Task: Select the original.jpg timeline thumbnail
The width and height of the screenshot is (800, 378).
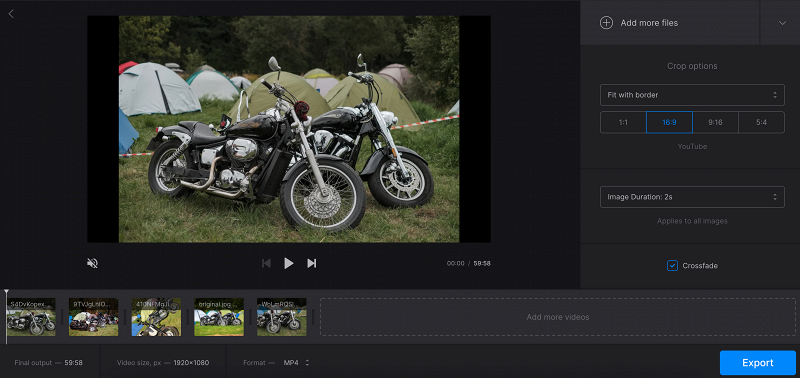Action: click(219, 317)
